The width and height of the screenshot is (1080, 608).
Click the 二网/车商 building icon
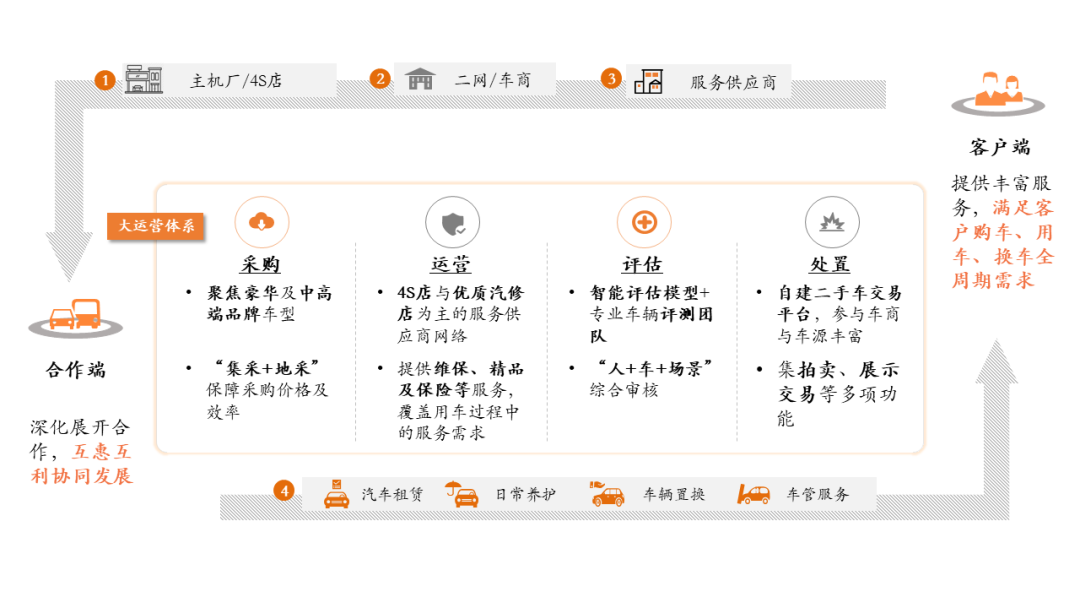tap(420, 79)
